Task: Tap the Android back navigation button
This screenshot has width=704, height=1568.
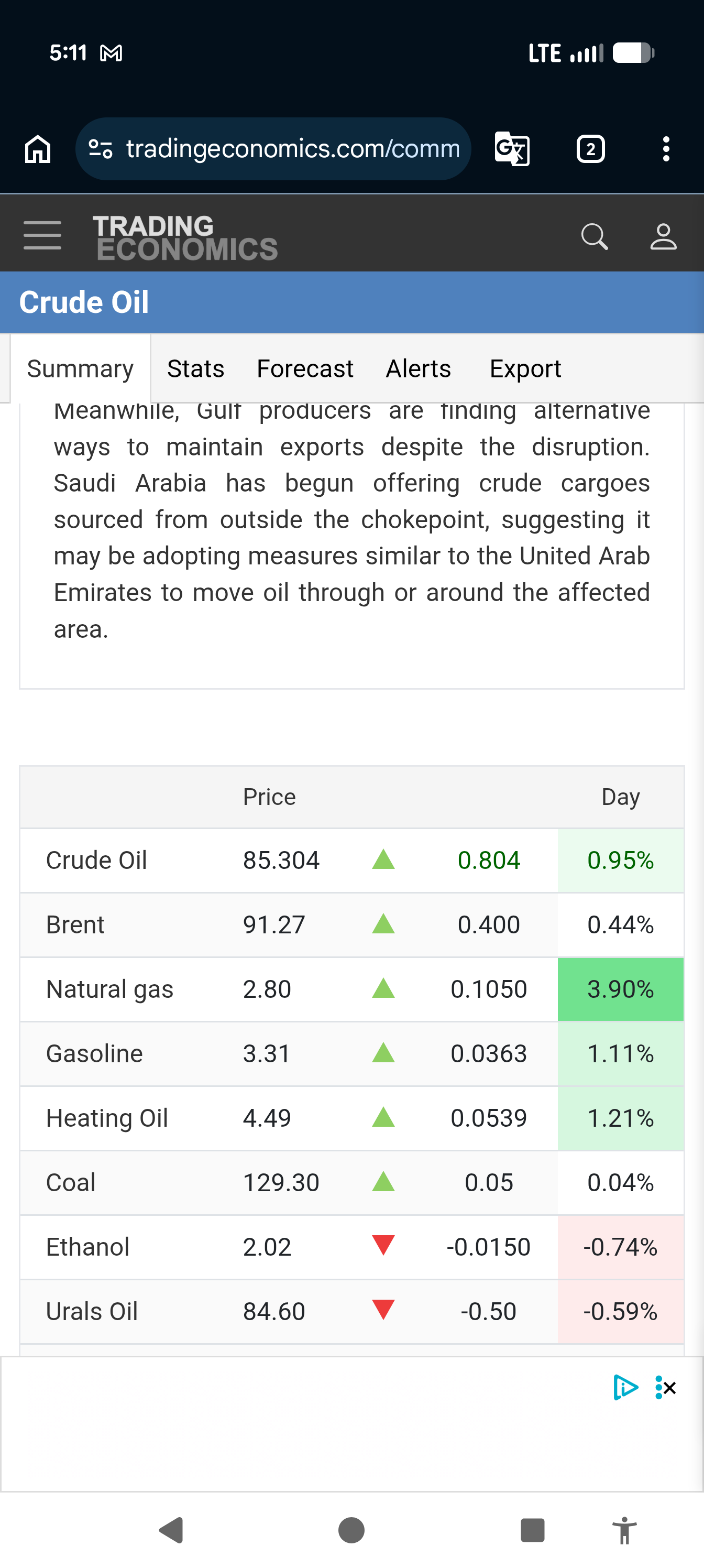Action: (171, 1530)
